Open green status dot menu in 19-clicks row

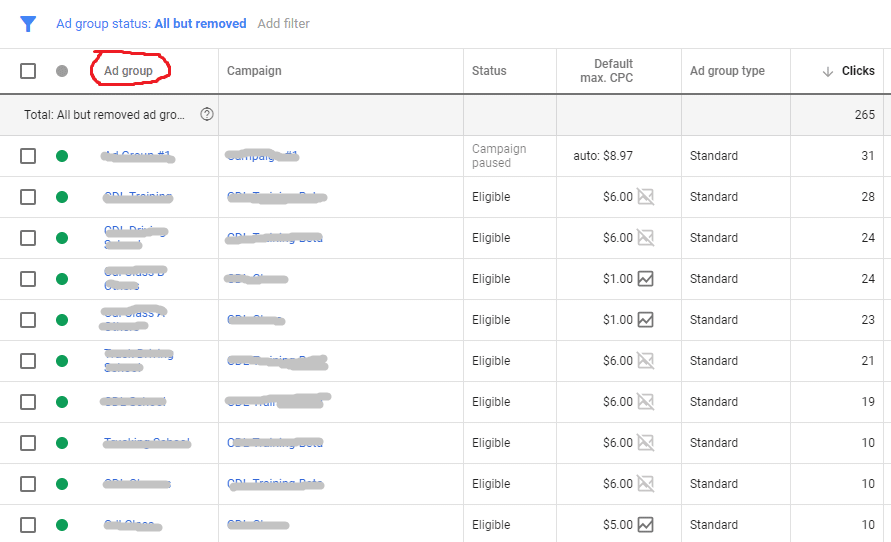(62, 402)
